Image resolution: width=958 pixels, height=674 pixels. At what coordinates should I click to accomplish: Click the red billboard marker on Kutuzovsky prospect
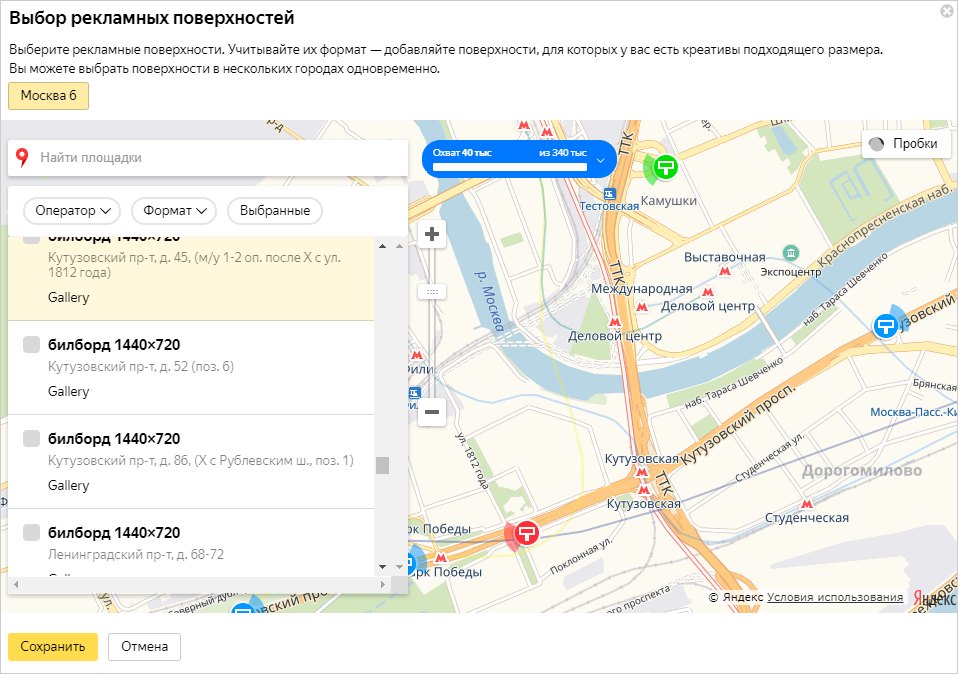click(526, 533)
